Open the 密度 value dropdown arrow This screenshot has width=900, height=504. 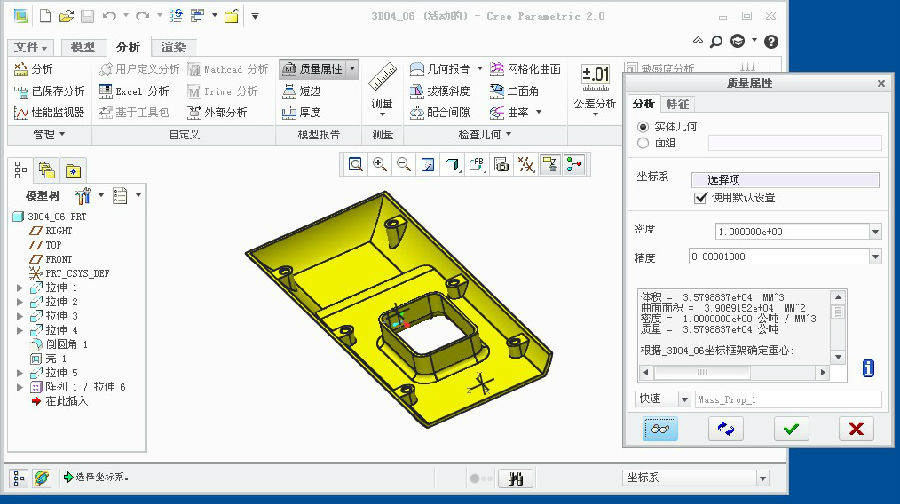[875, 232]
